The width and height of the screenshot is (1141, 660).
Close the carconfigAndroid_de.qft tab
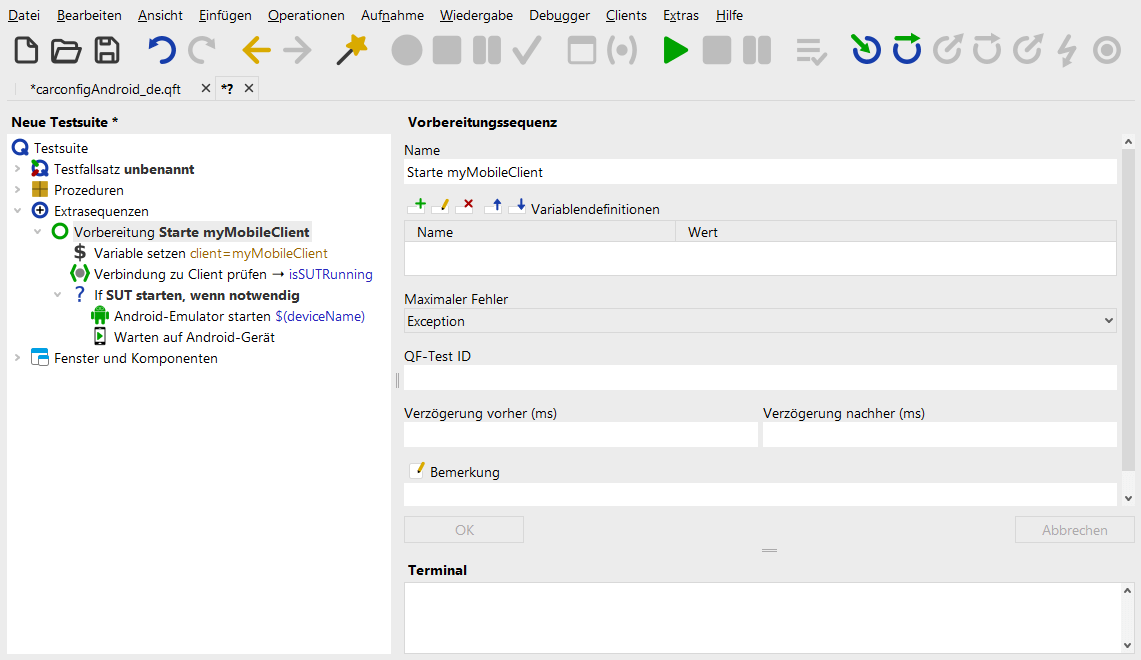[x=206, y=88]
